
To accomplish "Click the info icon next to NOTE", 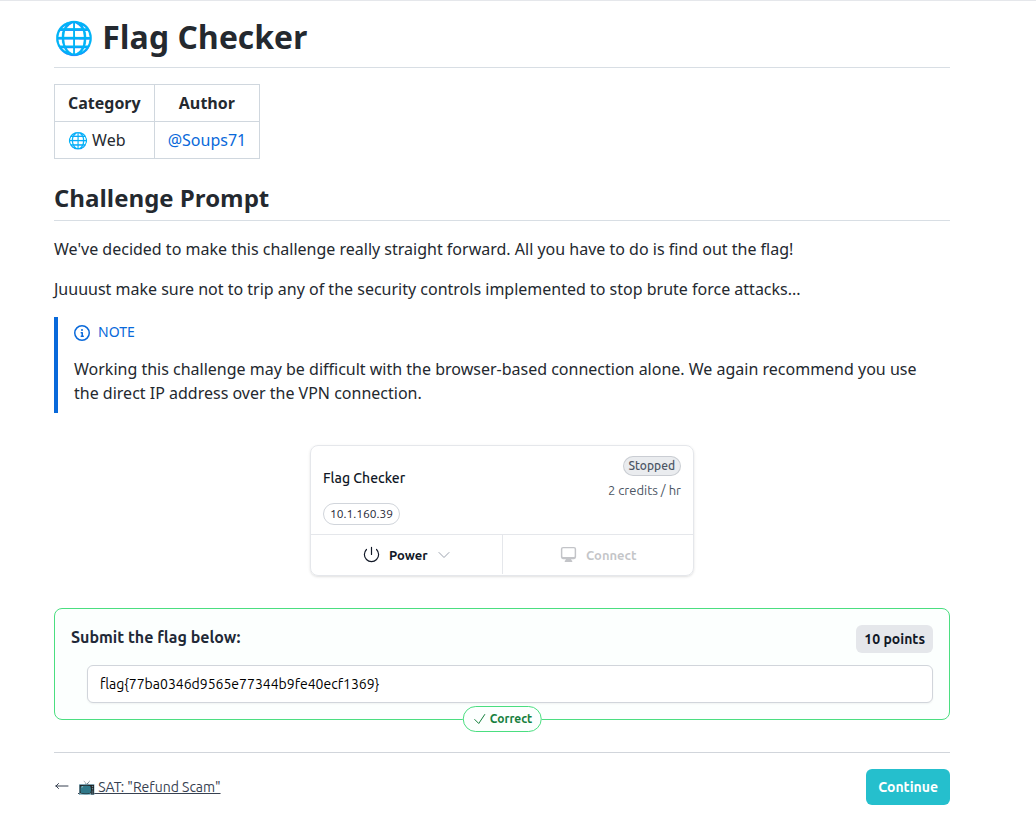I will tap(82, 333).
